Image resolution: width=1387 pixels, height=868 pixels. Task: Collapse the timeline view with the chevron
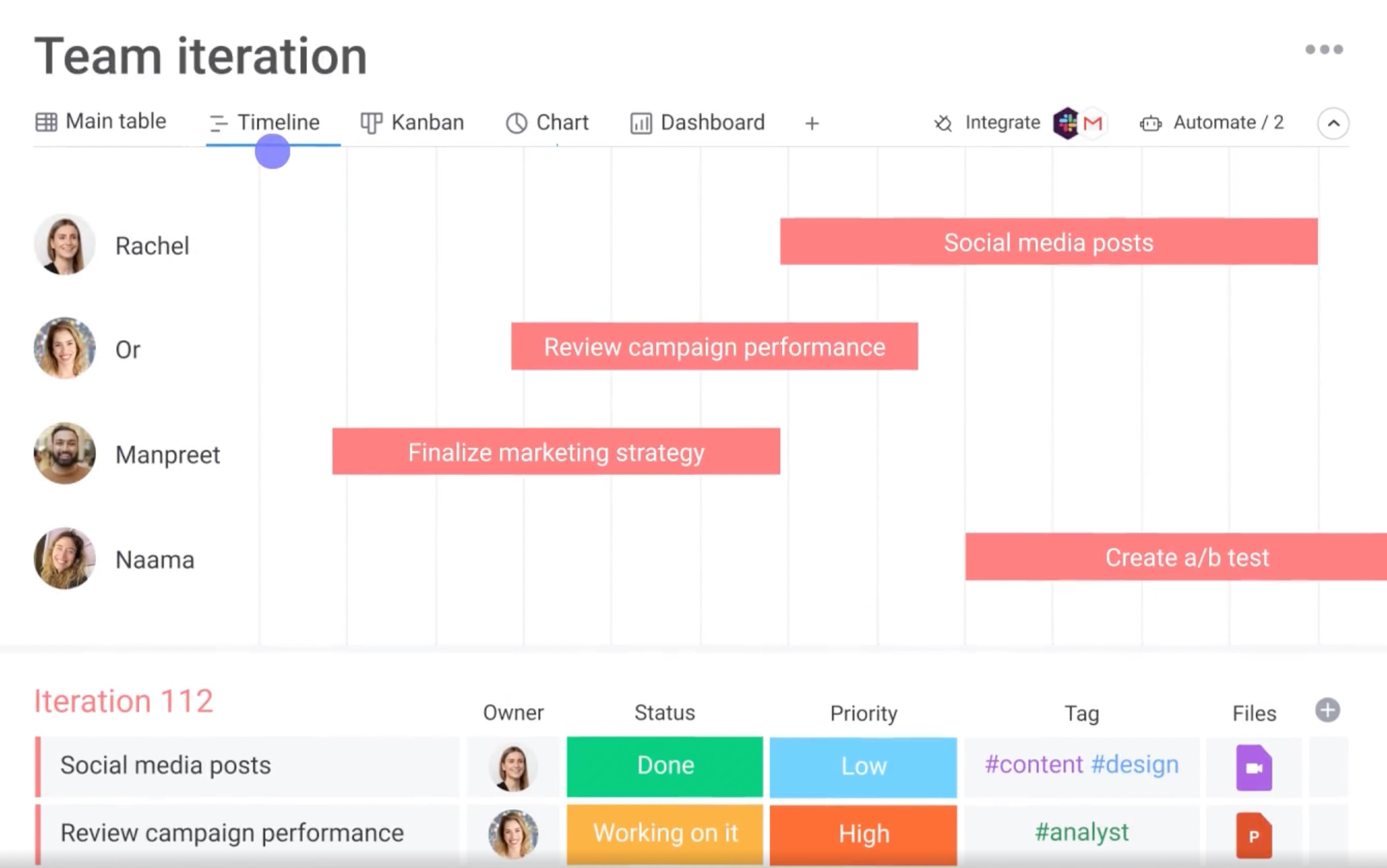pos(1335,123)
